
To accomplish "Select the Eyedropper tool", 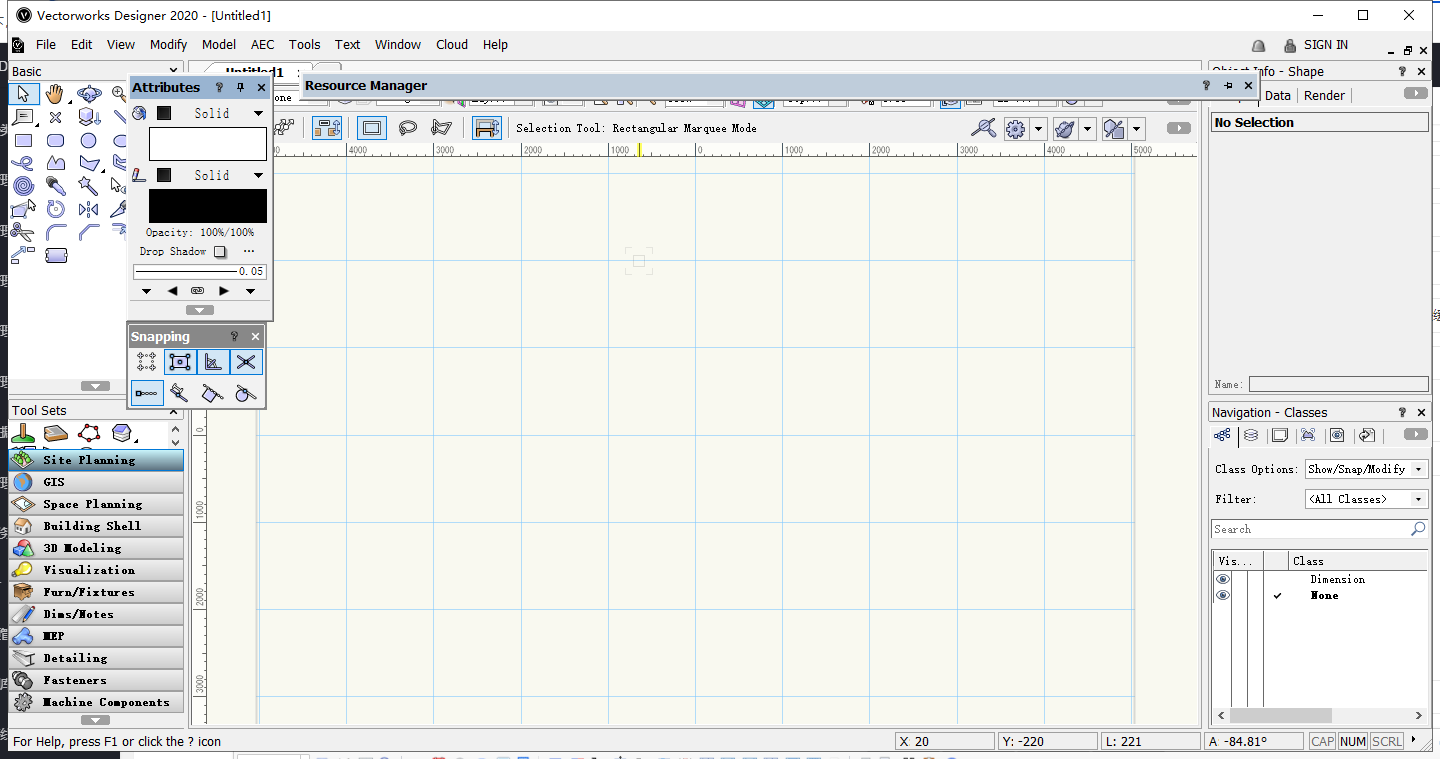I will [x=56, y=186].
